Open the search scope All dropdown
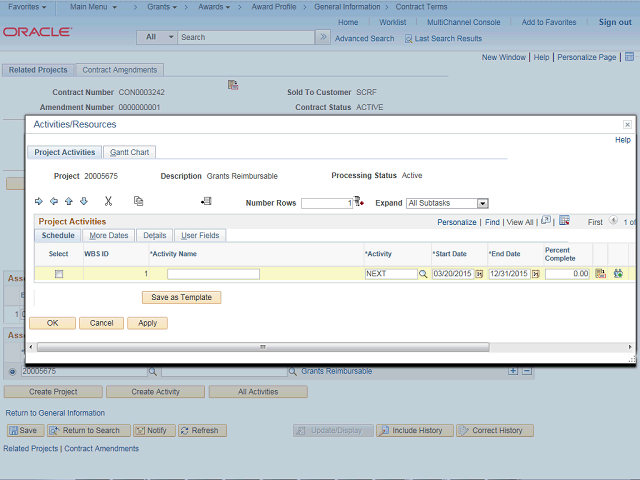Viewport: 640px width, 480px height. (x=156, y=37)
